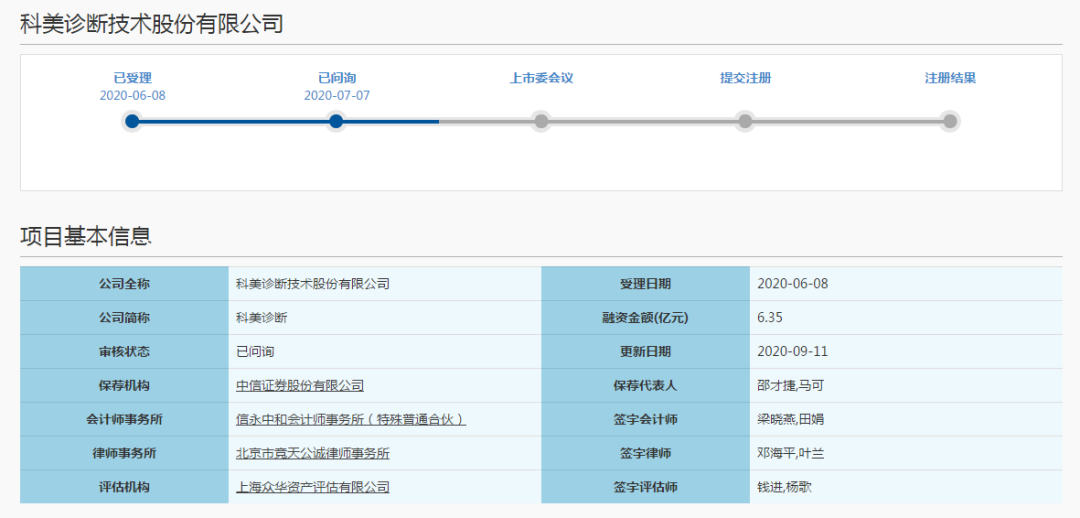The image size is (1080, 518).
Task: Select the 上市委会议 stage label
Action: pyautogui.click(x=541, y=78)
